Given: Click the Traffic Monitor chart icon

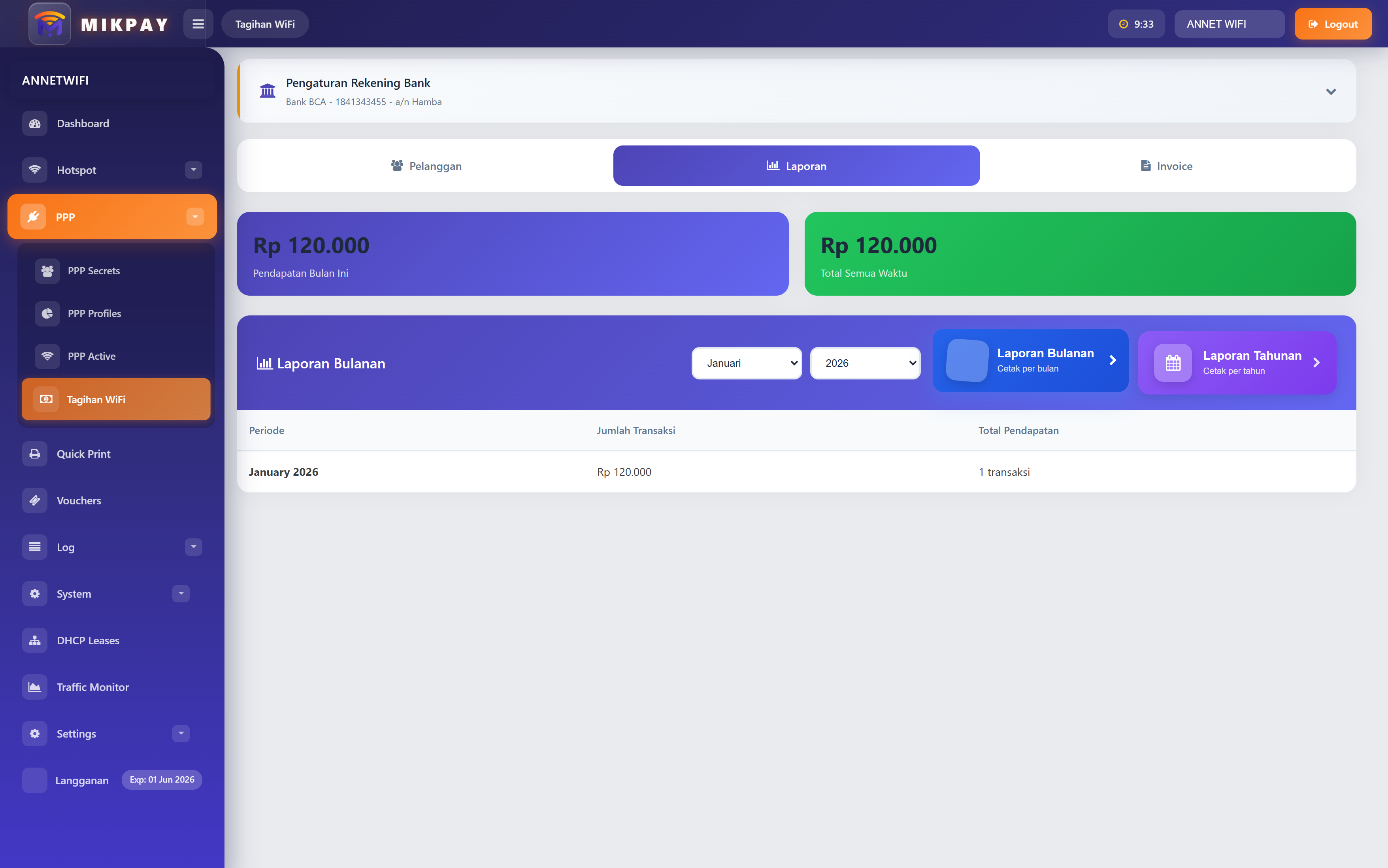Looking at the screenshot, I should (x=34, y=686).
